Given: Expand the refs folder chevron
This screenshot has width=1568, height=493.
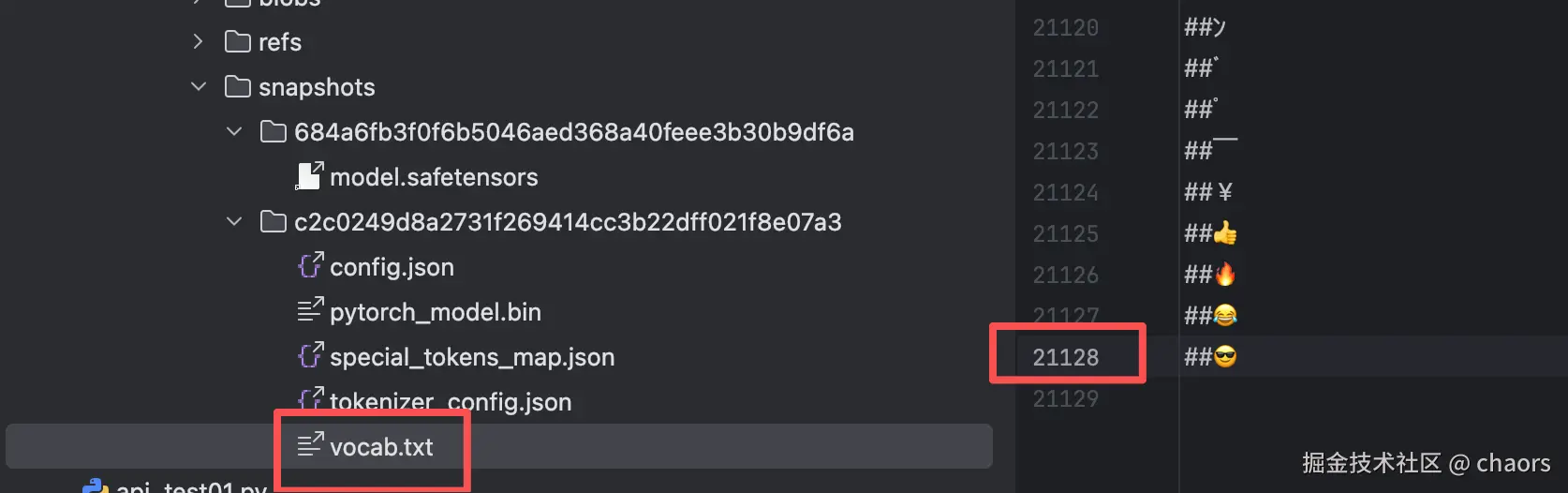Looking at the screenshot, I should click(198, 42).
